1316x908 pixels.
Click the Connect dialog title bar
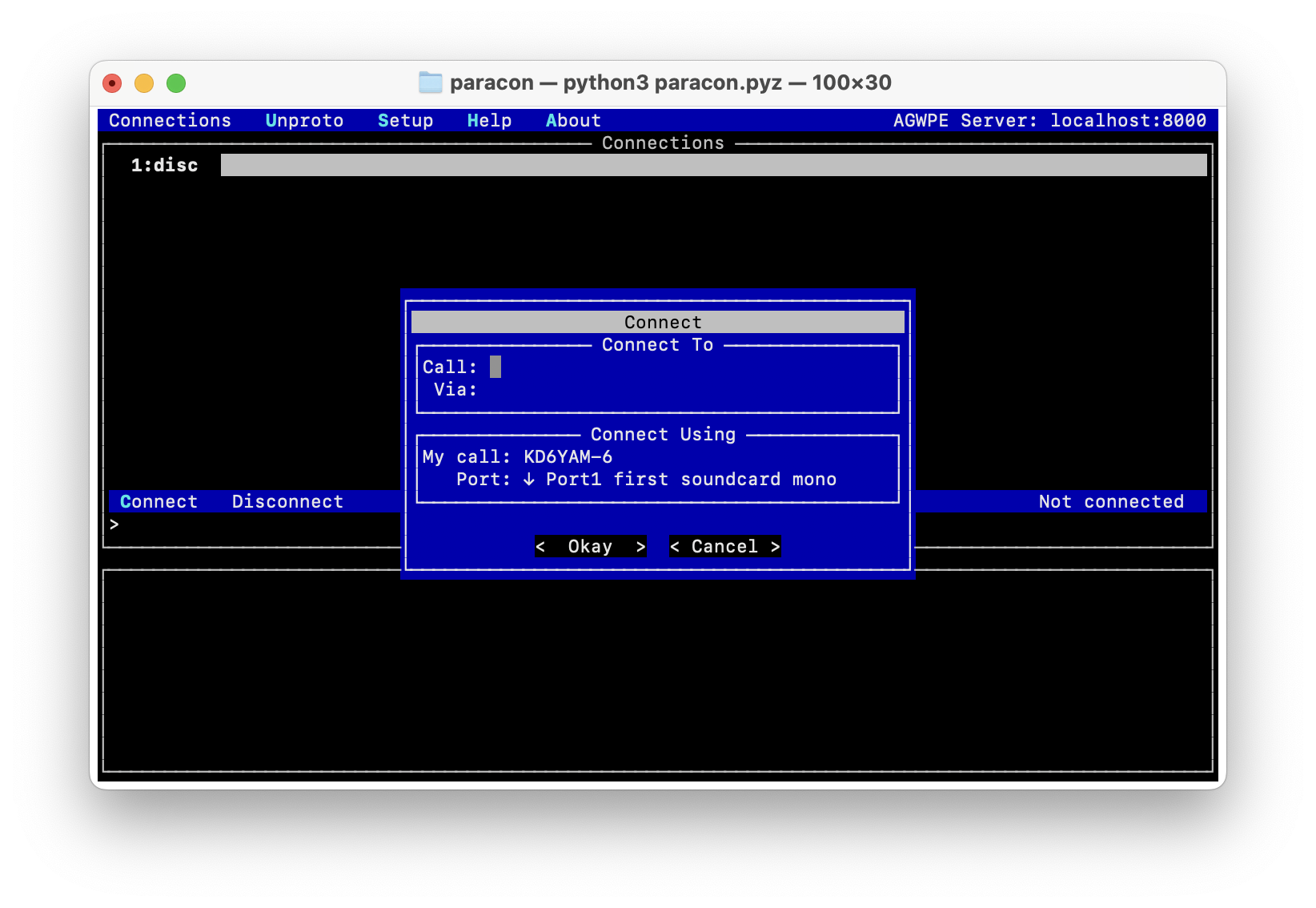658,322
